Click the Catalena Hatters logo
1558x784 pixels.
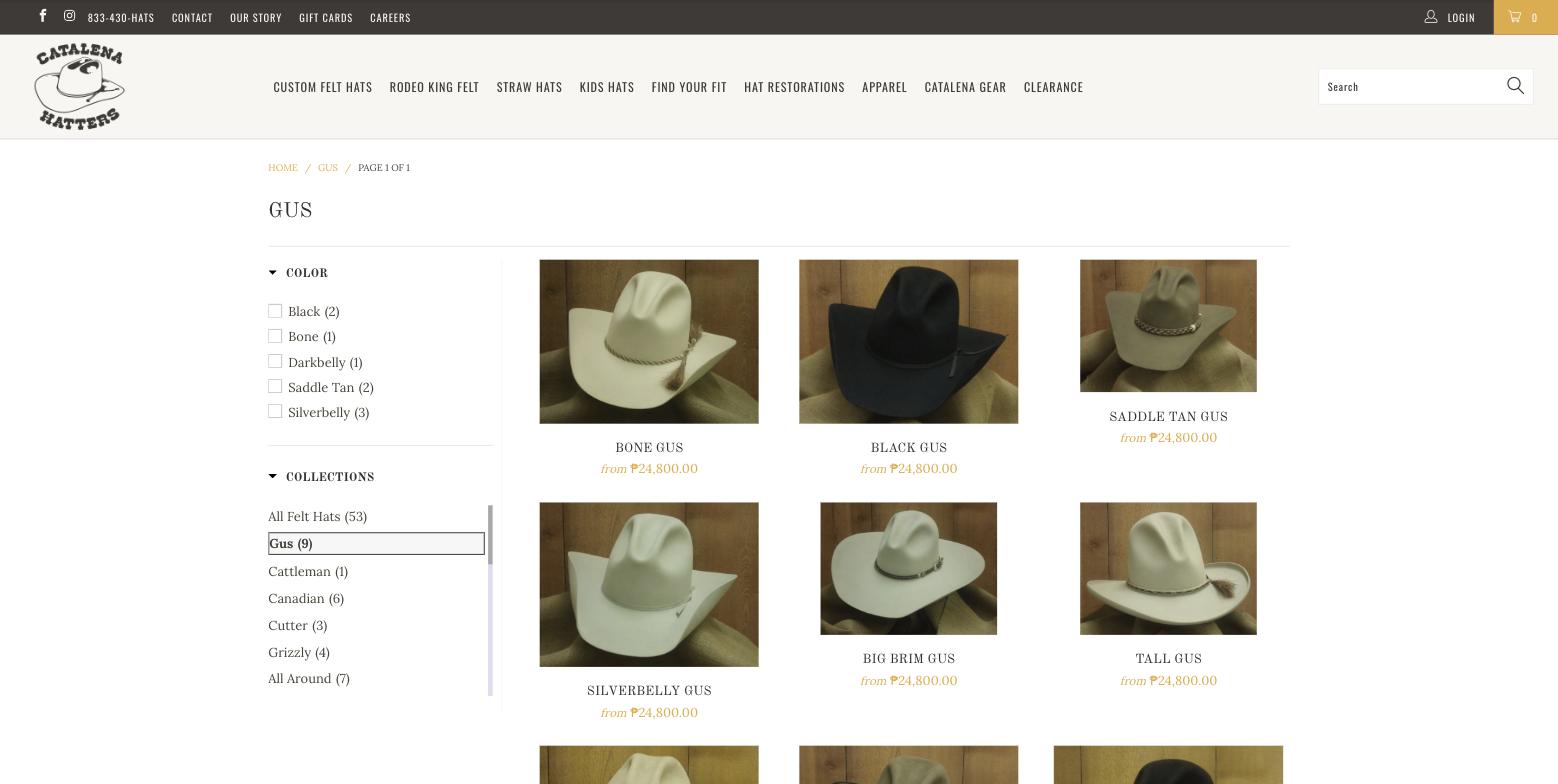click(x=79, y=87)
